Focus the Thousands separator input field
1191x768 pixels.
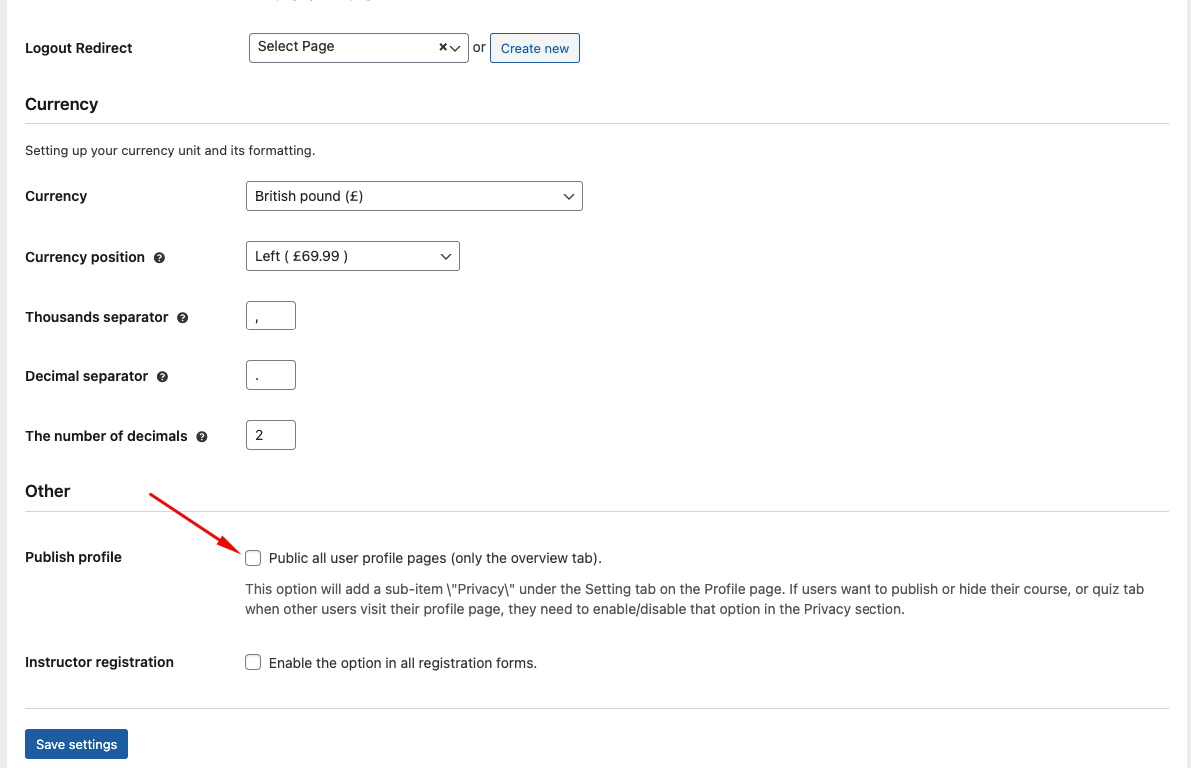[x=270, y=316]
